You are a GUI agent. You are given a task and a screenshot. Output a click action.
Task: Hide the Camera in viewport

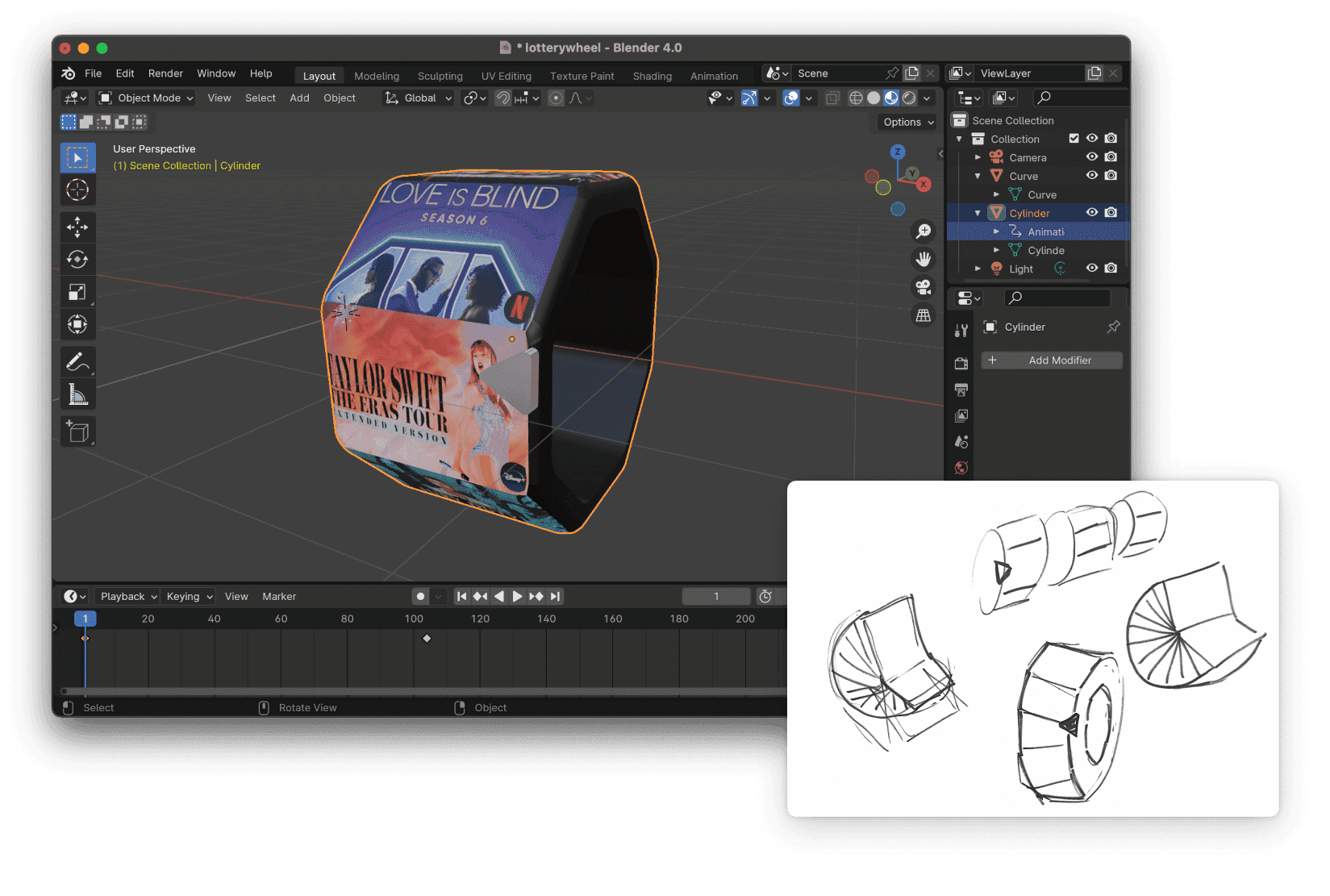[x=1092, y=157]
